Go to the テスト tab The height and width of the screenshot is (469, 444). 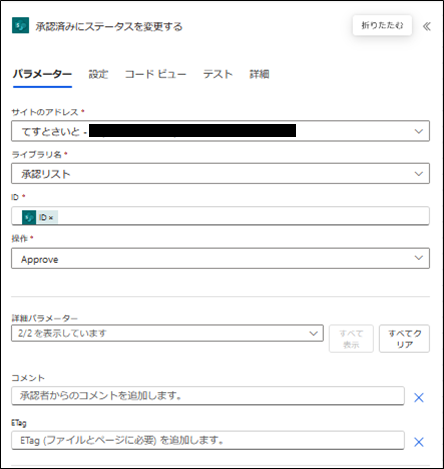[218, 74]
